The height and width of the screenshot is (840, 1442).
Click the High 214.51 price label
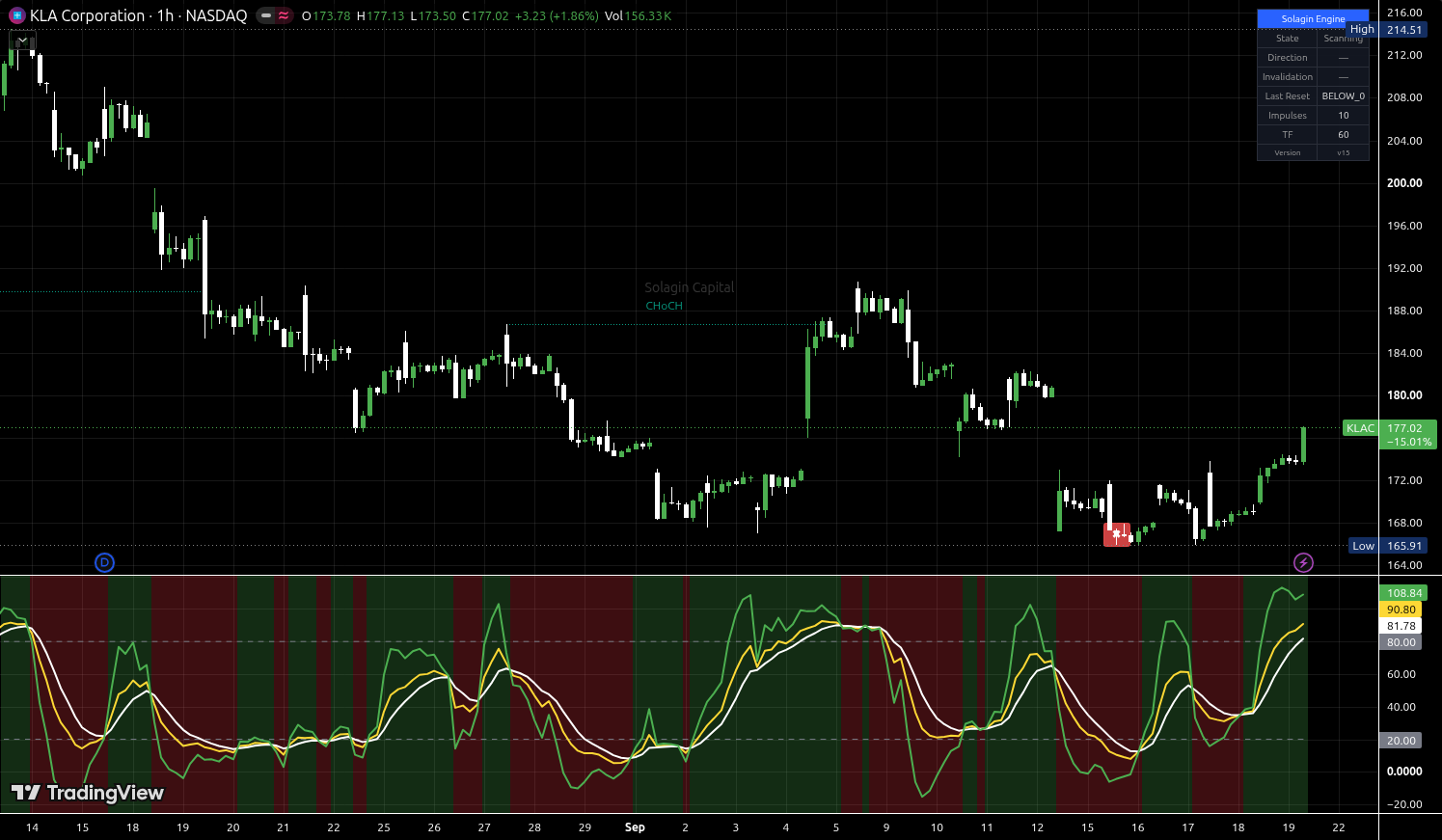1386,30
